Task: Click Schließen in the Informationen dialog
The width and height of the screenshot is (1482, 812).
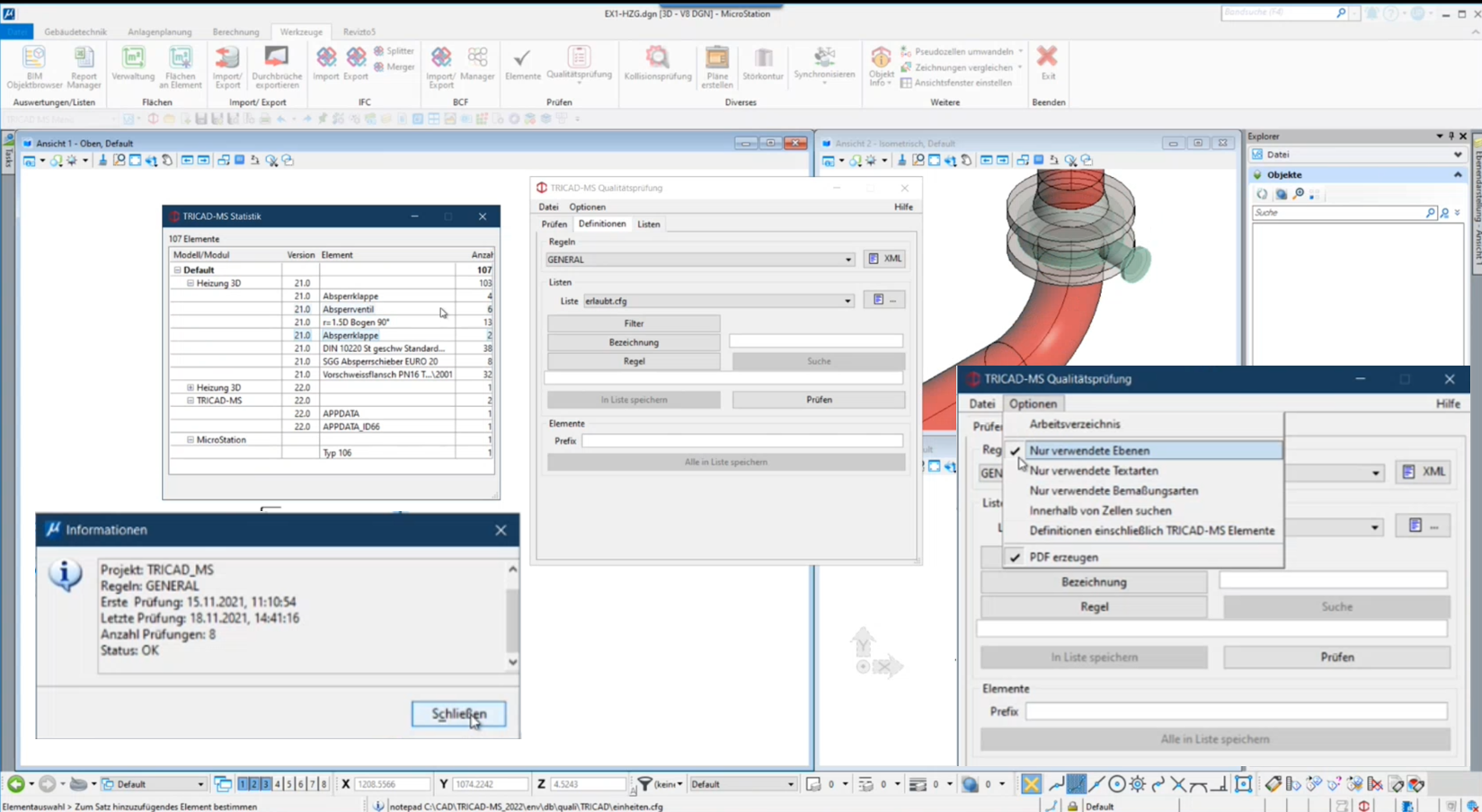Action: 458,714
